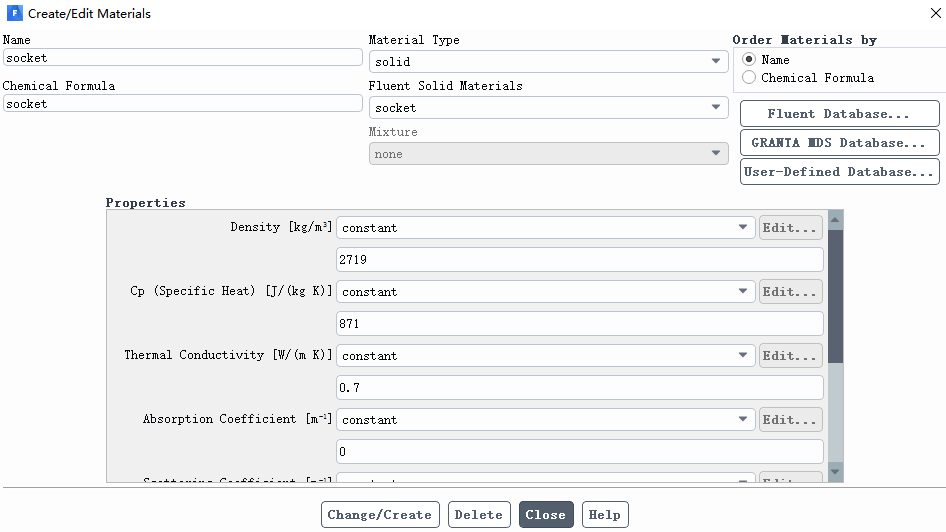Click the properties scrollbar up arrow
This screenshot has width=946, height=532.
(836, 220)
